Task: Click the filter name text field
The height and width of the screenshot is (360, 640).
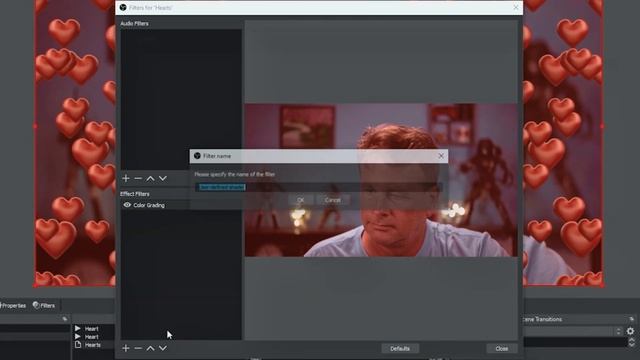Action: tap(319, 187)
